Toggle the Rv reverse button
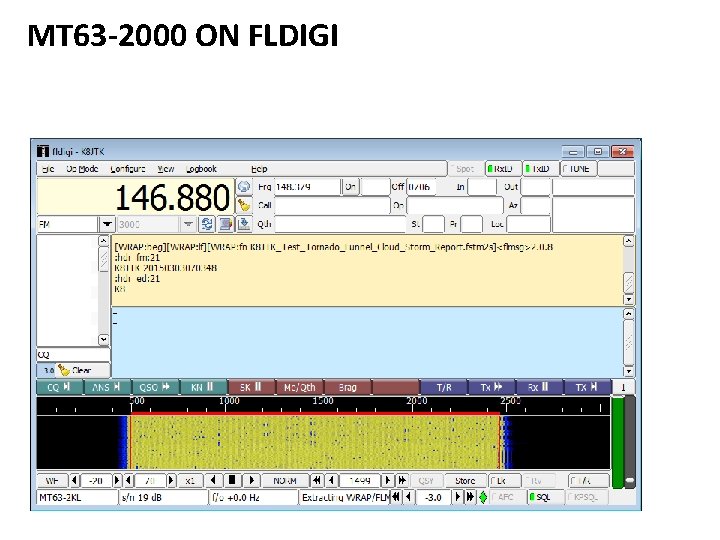 click(x=539, y=480)
